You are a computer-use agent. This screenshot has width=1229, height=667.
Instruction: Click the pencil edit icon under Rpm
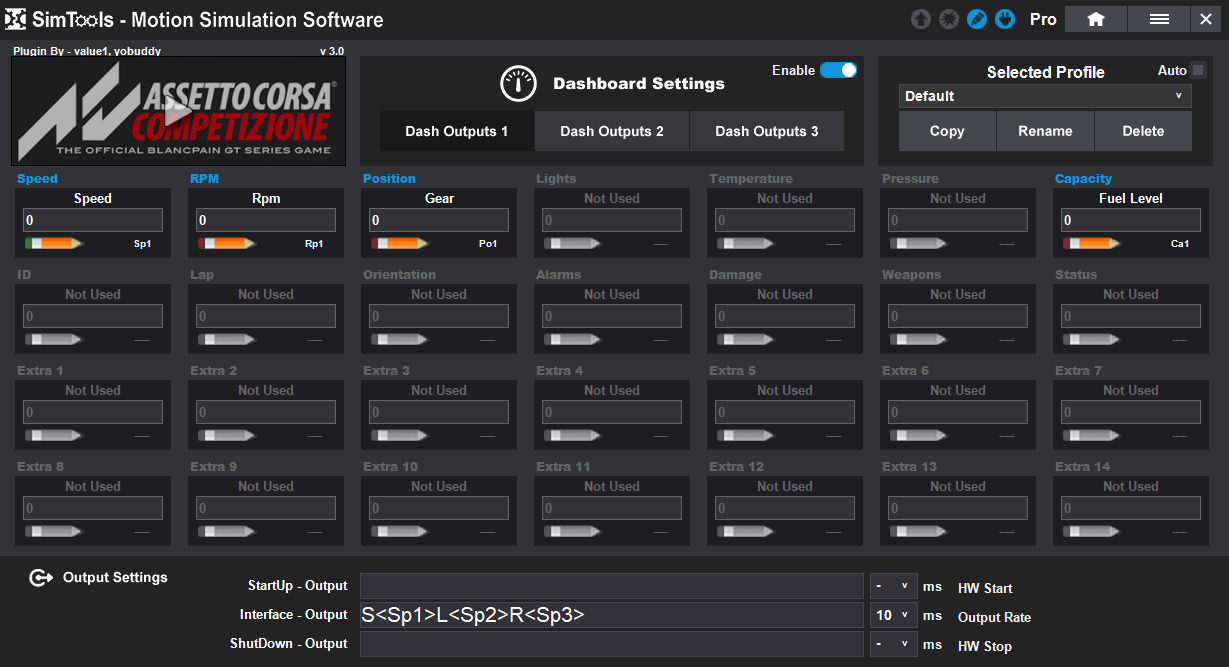[227, 243]
